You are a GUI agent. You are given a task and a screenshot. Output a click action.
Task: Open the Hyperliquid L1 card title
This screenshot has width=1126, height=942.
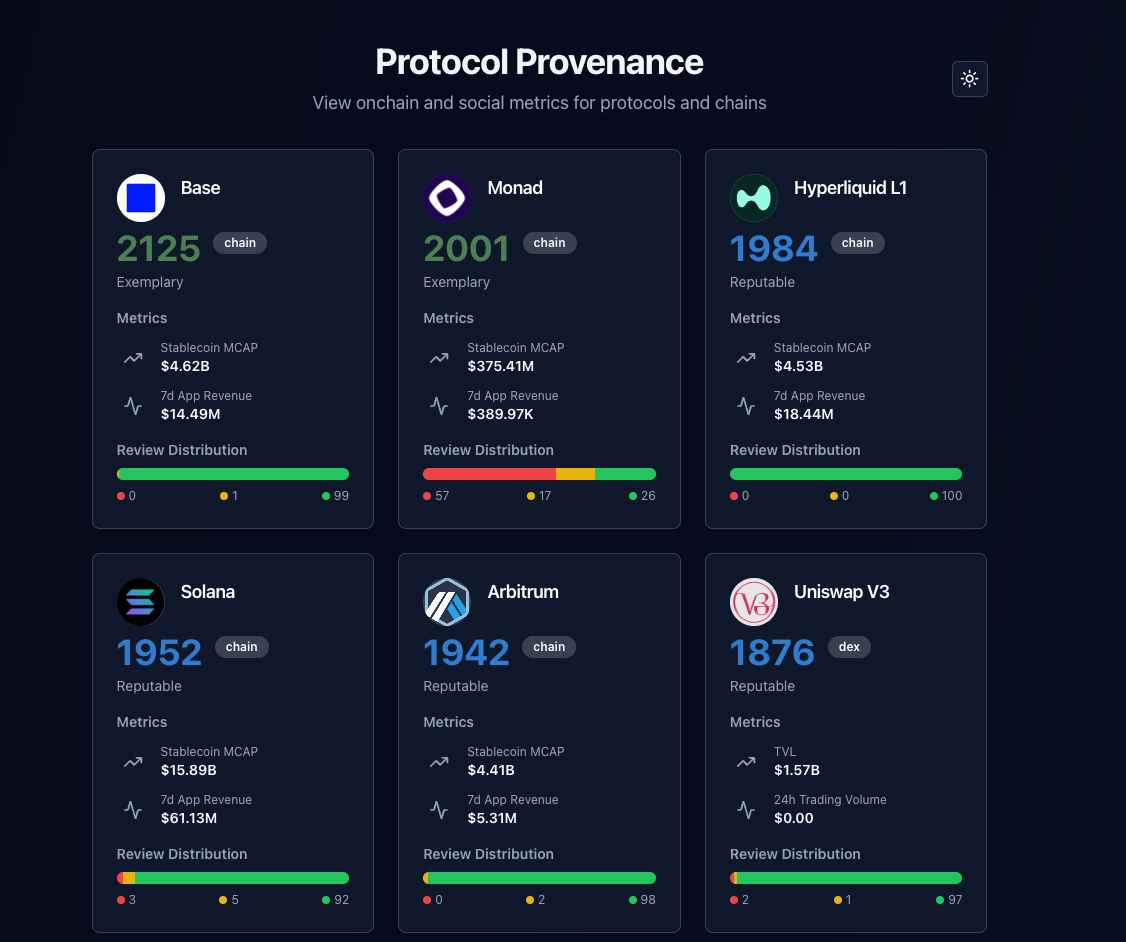click(850, 188)
